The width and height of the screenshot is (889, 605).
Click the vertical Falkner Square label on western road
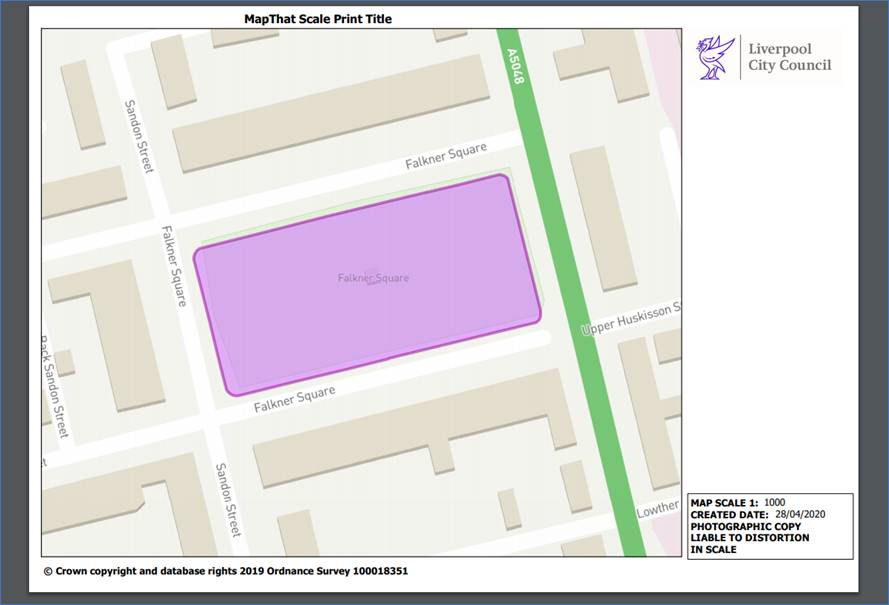[x=174, y=266]
